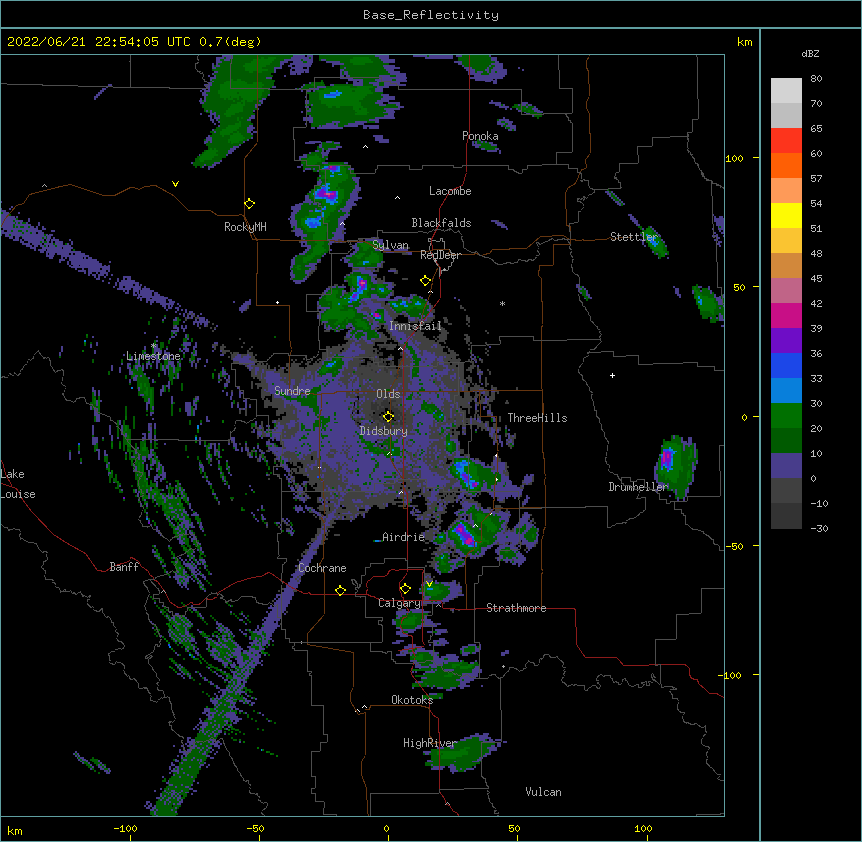Select the Calgary label
This screenshot has height=842, width=862.
point(399,603)
